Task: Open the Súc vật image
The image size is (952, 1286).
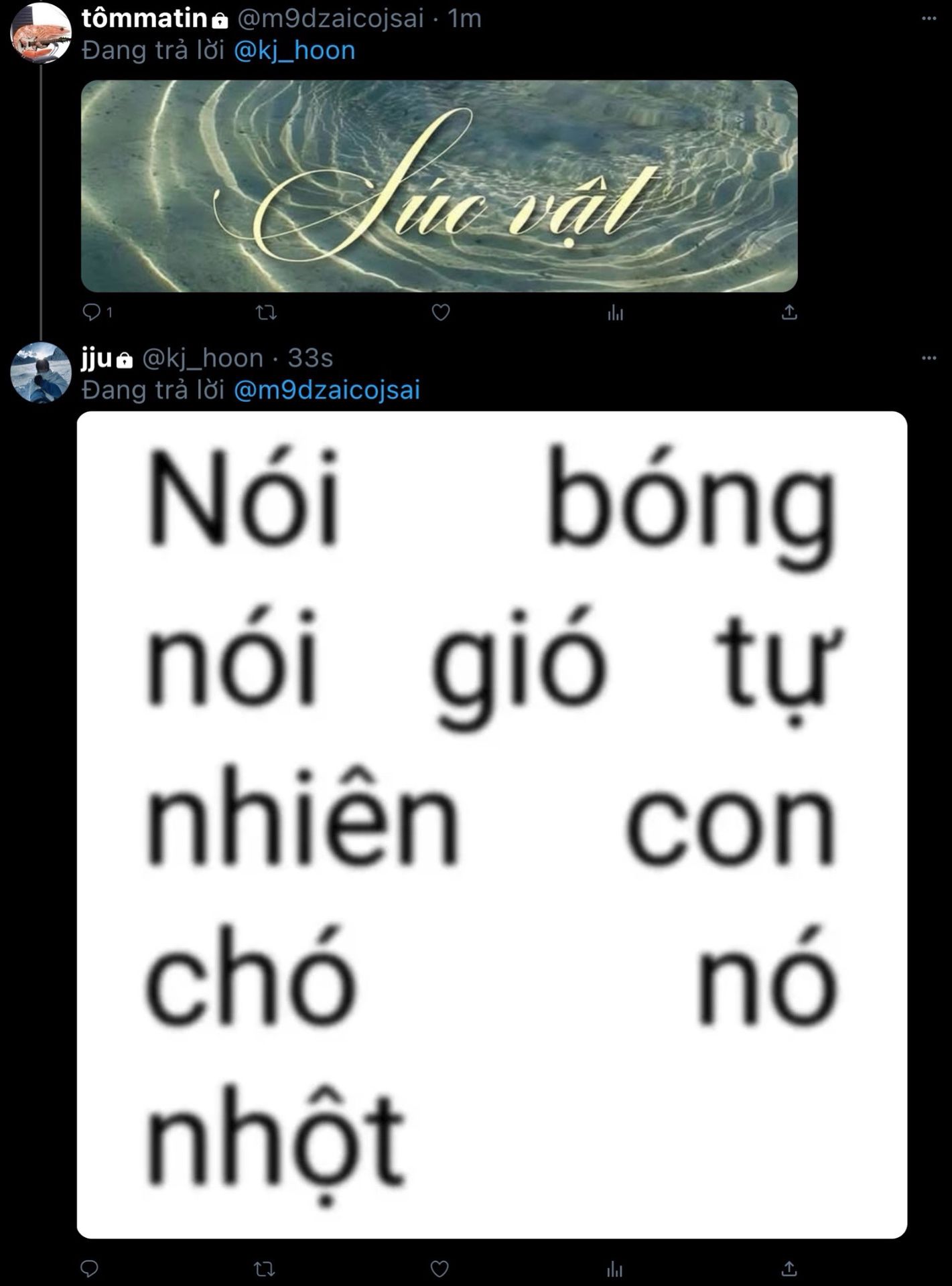Action: click(x=439, y=186)
